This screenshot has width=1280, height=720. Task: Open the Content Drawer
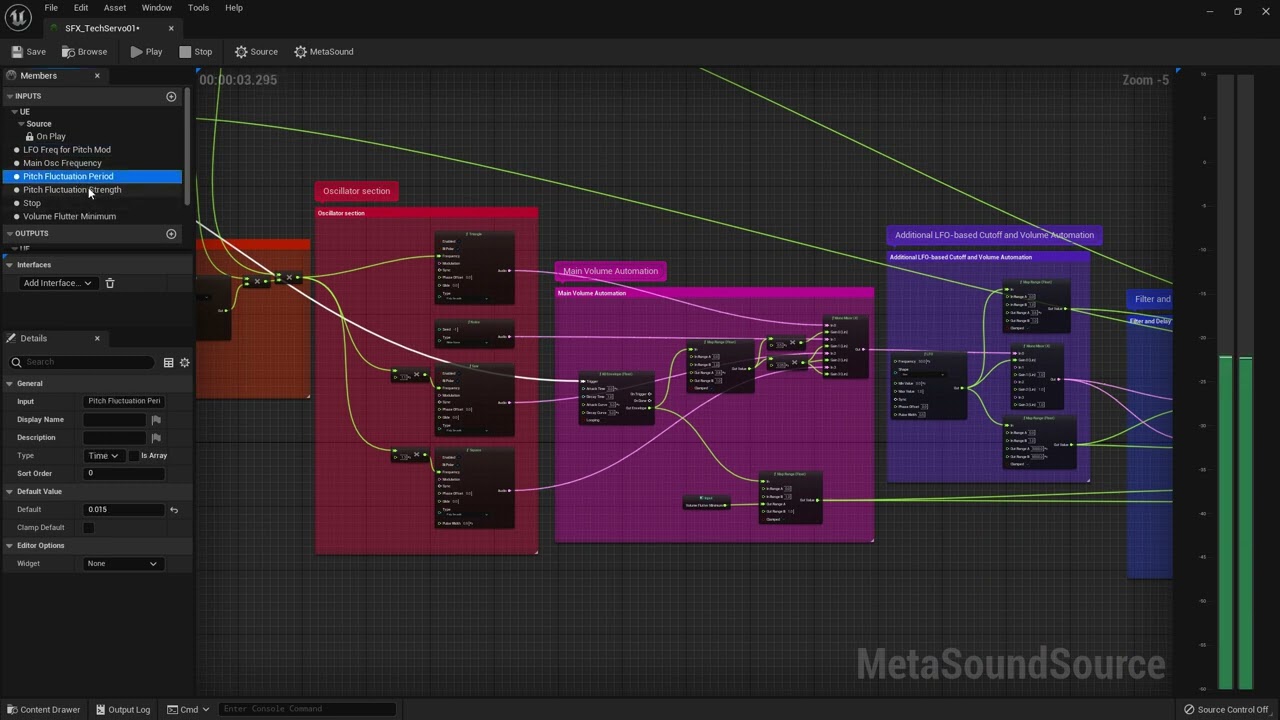pos(43,710)
